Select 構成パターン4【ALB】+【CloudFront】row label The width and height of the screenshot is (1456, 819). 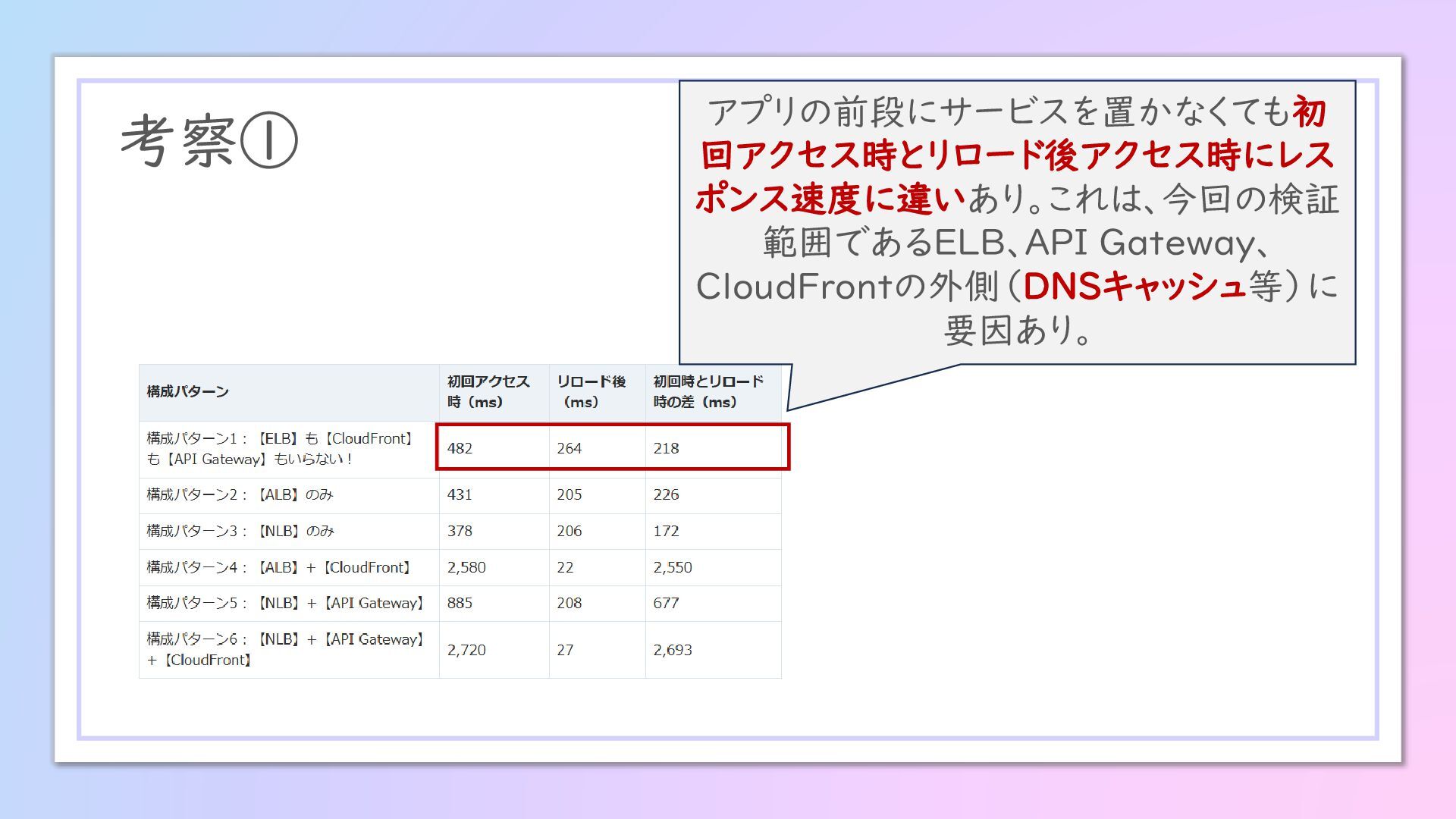(x=279, y=568)
